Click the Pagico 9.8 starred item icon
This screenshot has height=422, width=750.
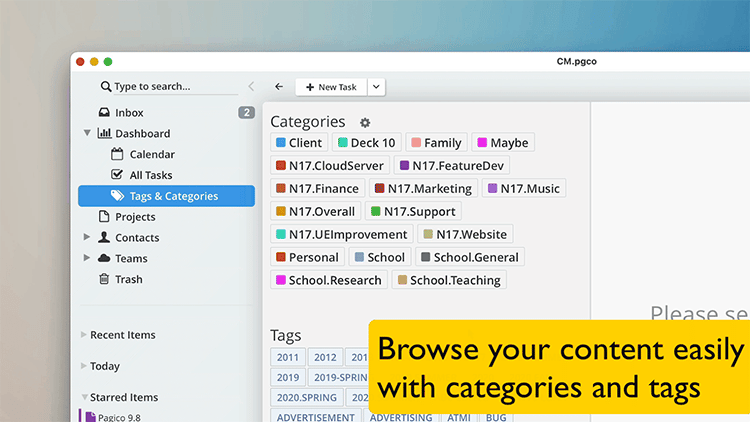point(90,417)
